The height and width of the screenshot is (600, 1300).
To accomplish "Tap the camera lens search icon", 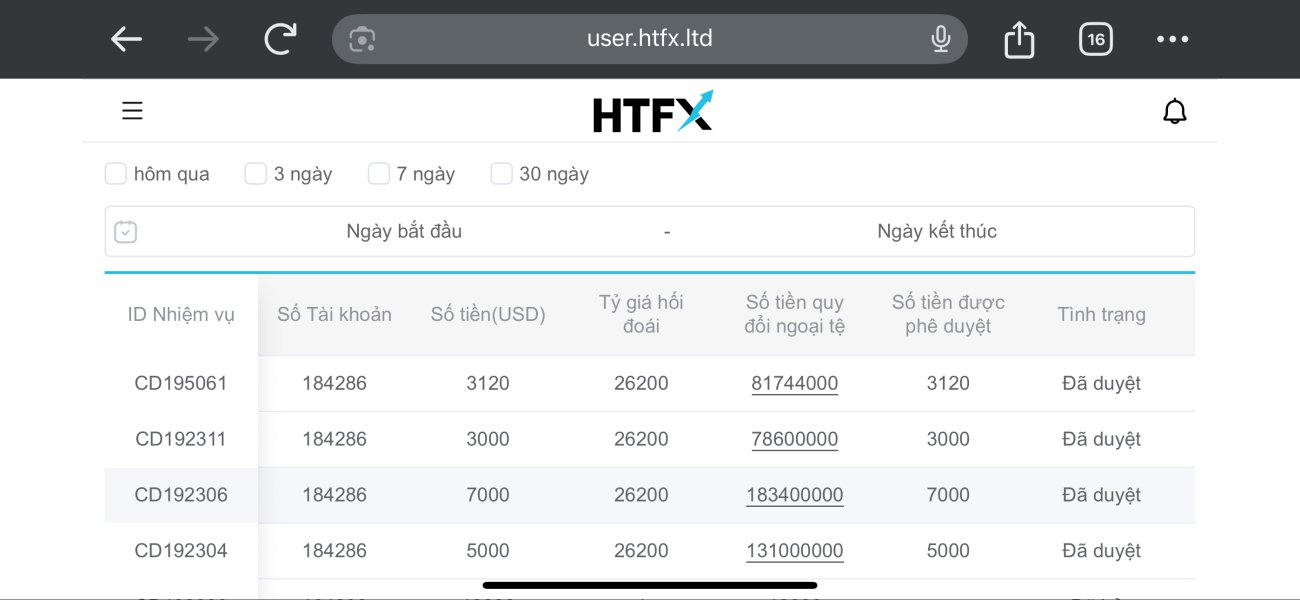I will tap(362, 40).
